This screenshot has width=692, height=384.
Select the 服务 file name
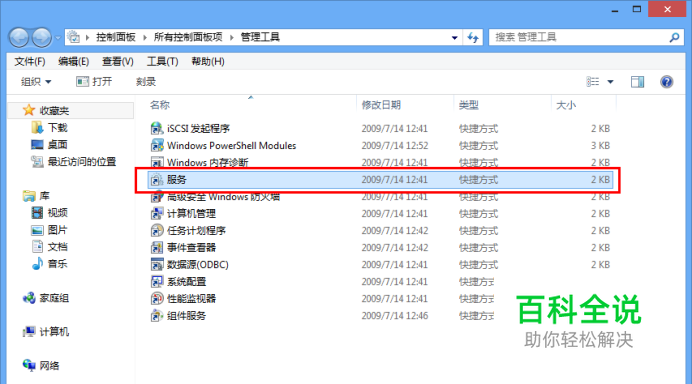pyautogui.click(x=177, y=180)
